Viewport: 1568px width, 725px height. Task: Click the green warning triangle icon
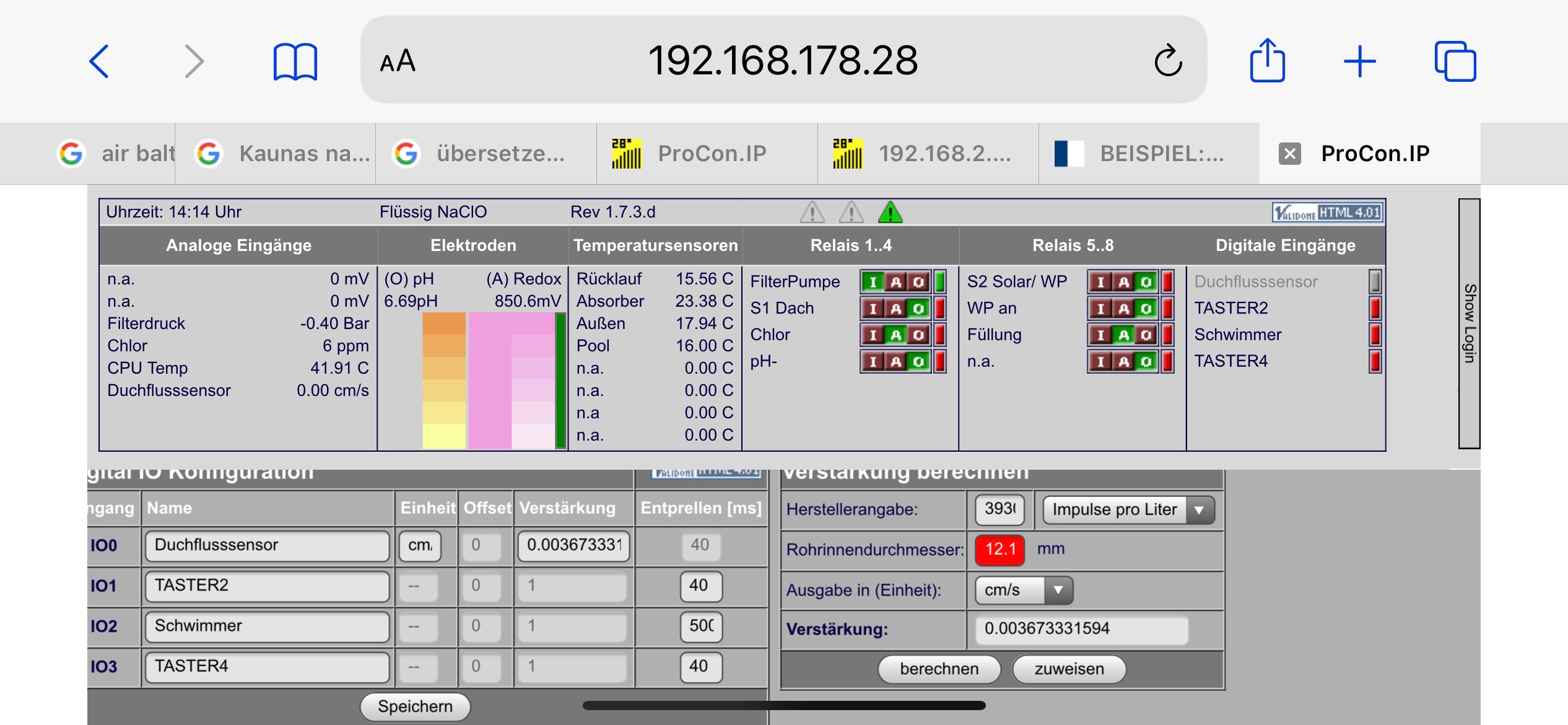pyautogui.click(x=890, y=212)
